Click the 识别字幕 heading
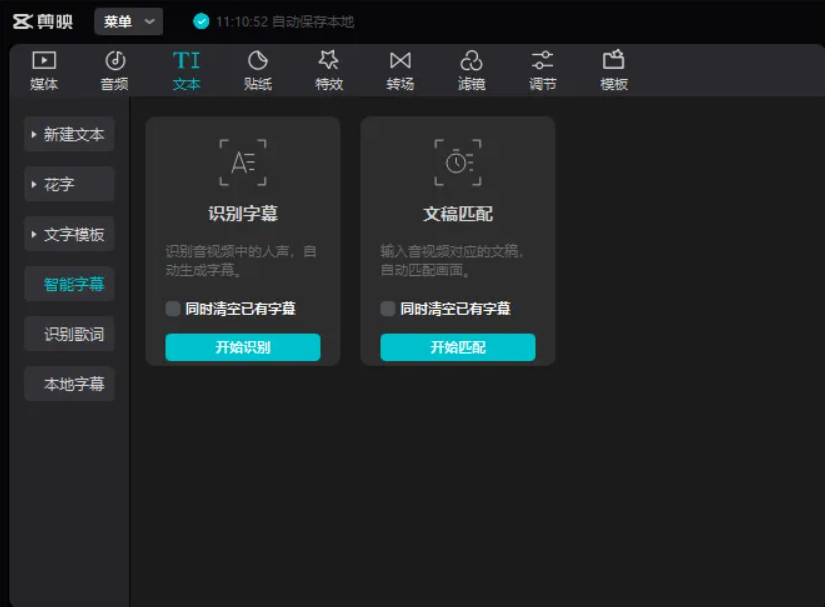This screenshot has width=825, height=607. [x=243, y=214]
